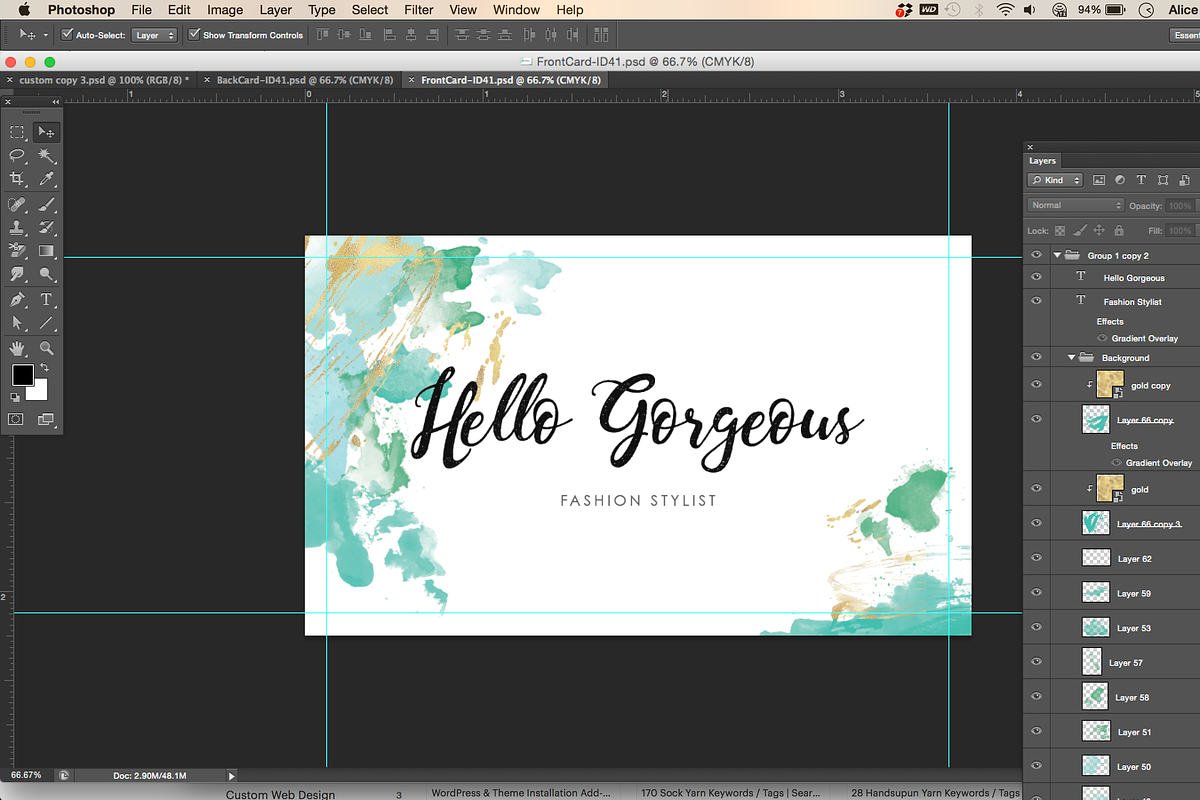1200x800 pixels.
Task: Change screen mode from toolbox
Action: pos(46,419)
